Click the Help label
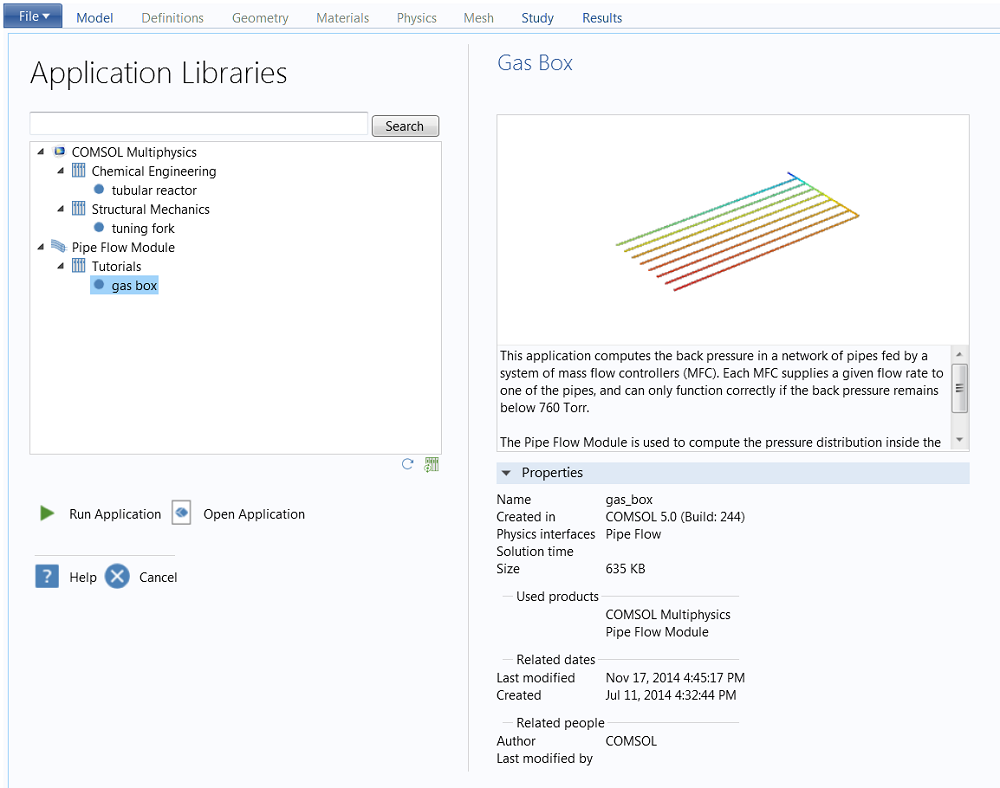 tap(83, 577)
